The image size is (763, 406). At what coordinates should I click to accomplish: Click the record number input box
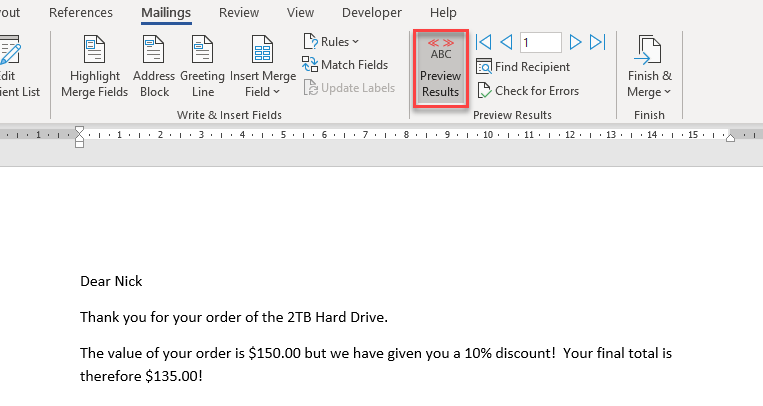coord(540,42)
